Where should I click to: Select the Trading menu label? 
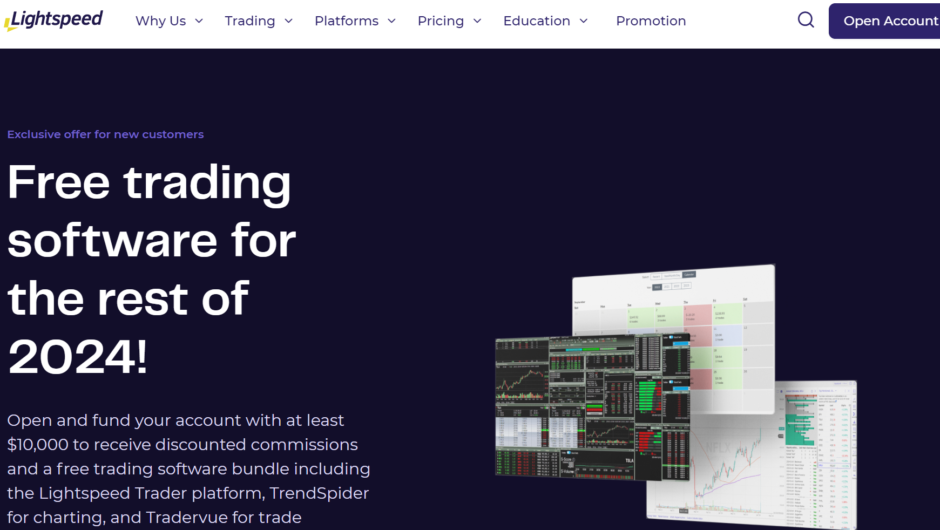click(x=249, y=21)
